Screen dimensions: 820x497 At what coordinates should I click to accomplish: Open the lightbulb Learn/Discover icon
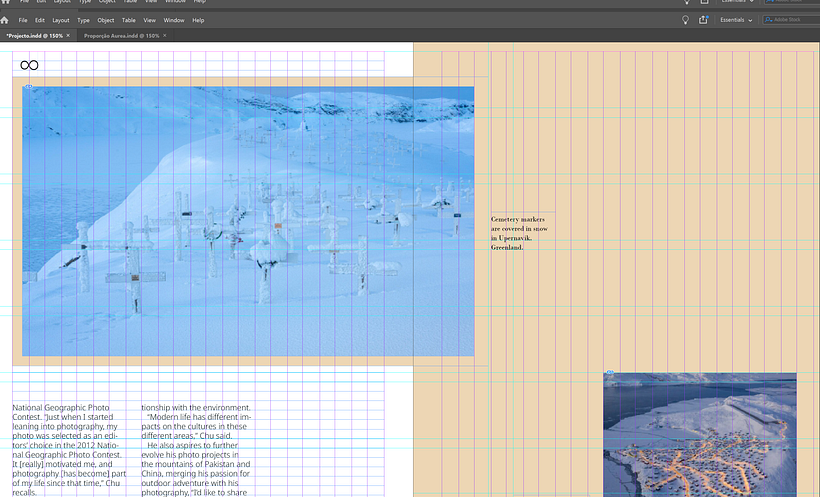tap(685, 20)
